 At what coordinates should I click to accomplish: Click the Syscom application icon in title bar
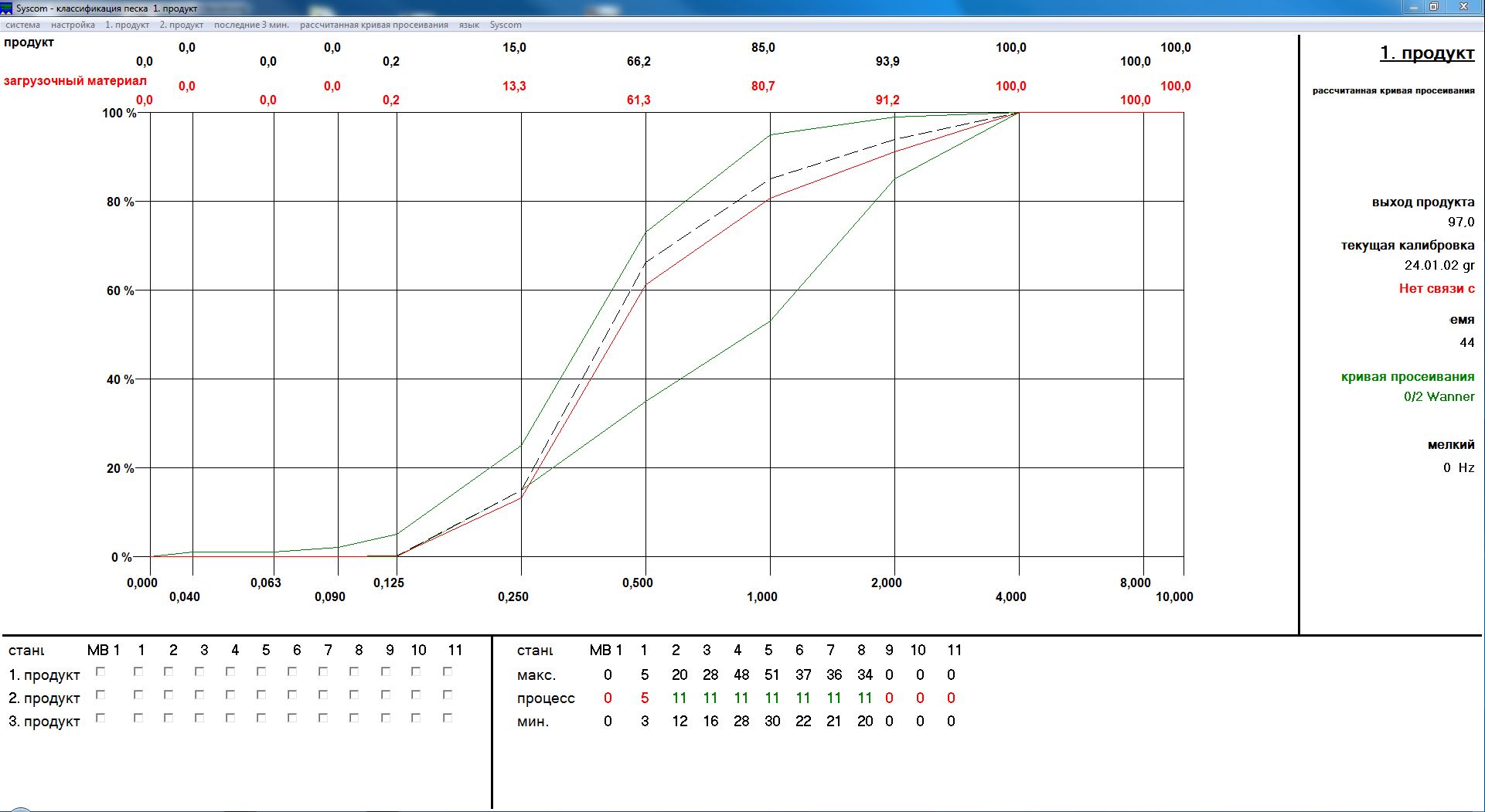(x=8, y=7)
